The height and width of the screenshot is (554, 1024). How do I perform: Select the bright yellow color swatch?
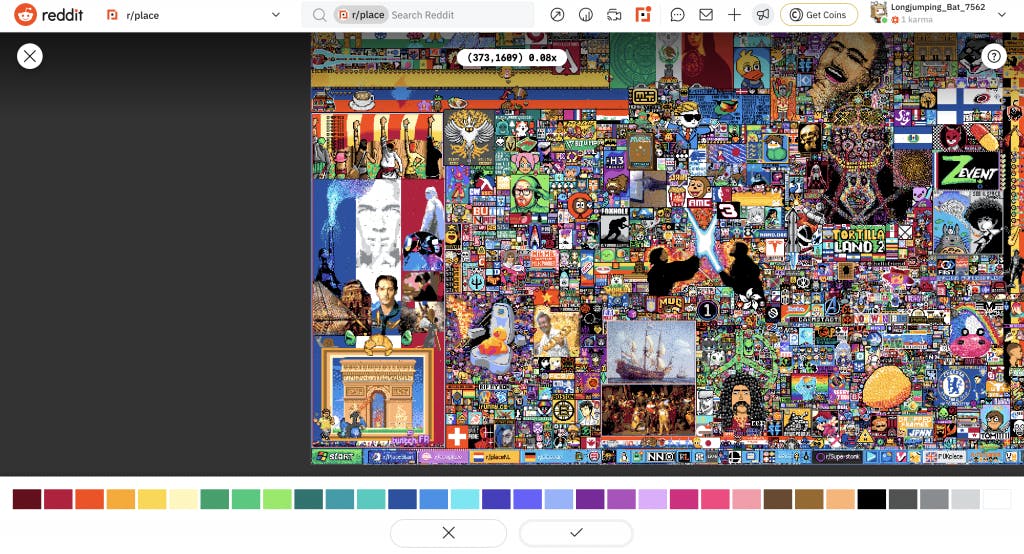pyautogui.click(x=152, y=499)
